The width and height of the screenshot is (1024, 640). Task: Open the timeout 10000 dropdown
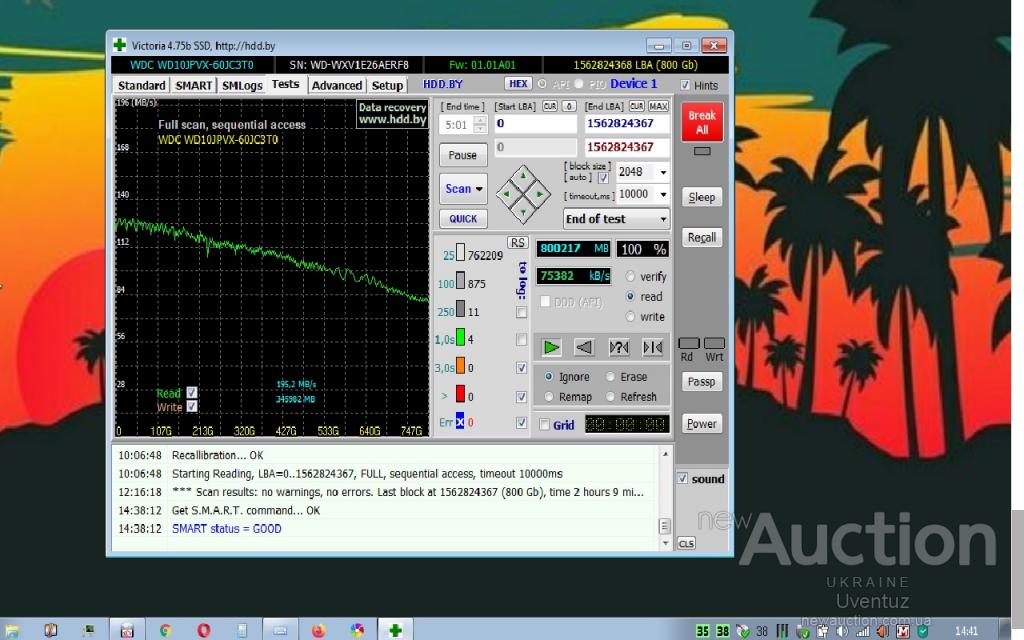click(663, 194)
